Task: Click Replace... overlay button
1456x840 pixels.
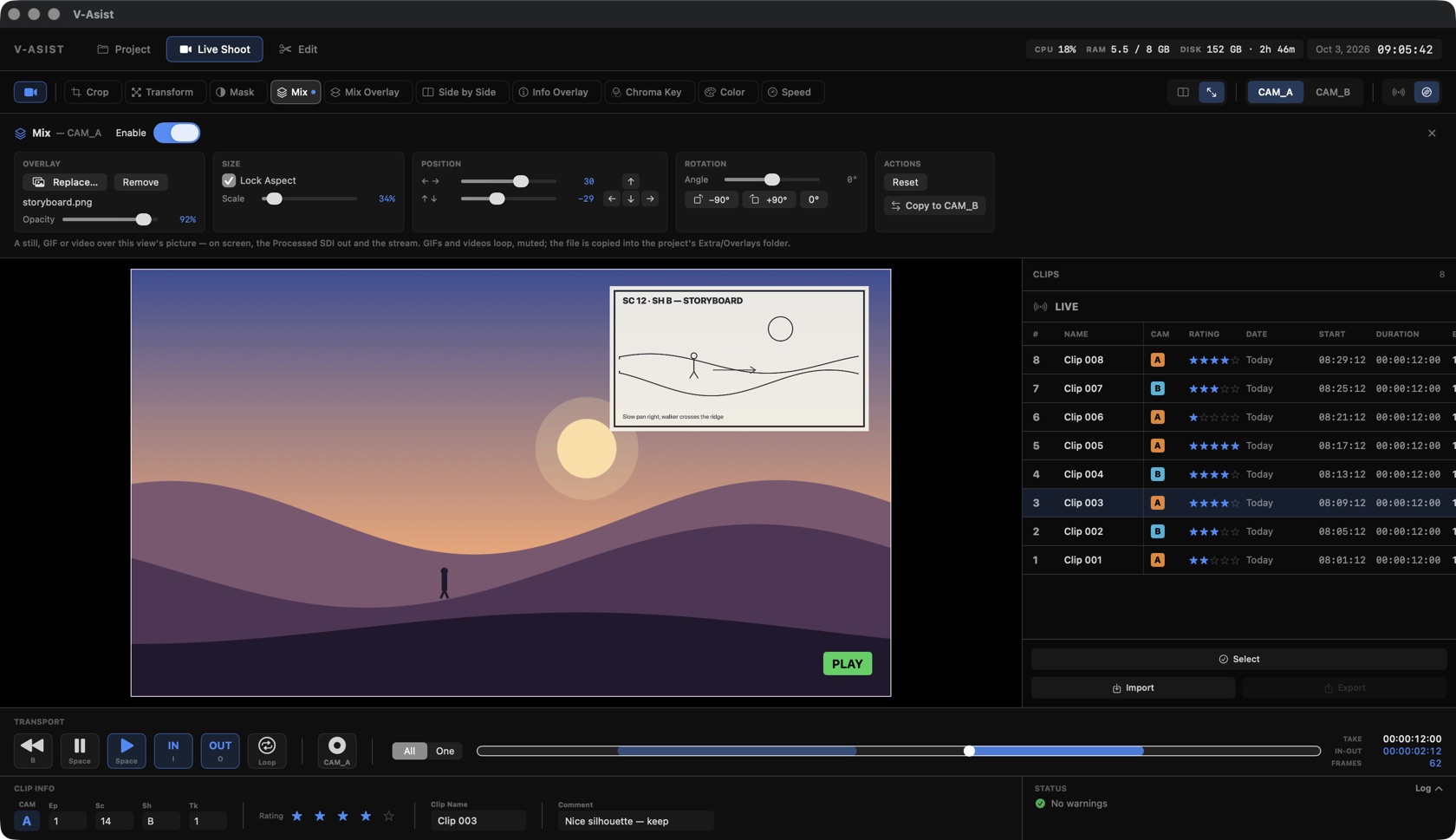Action: [65, 182]
